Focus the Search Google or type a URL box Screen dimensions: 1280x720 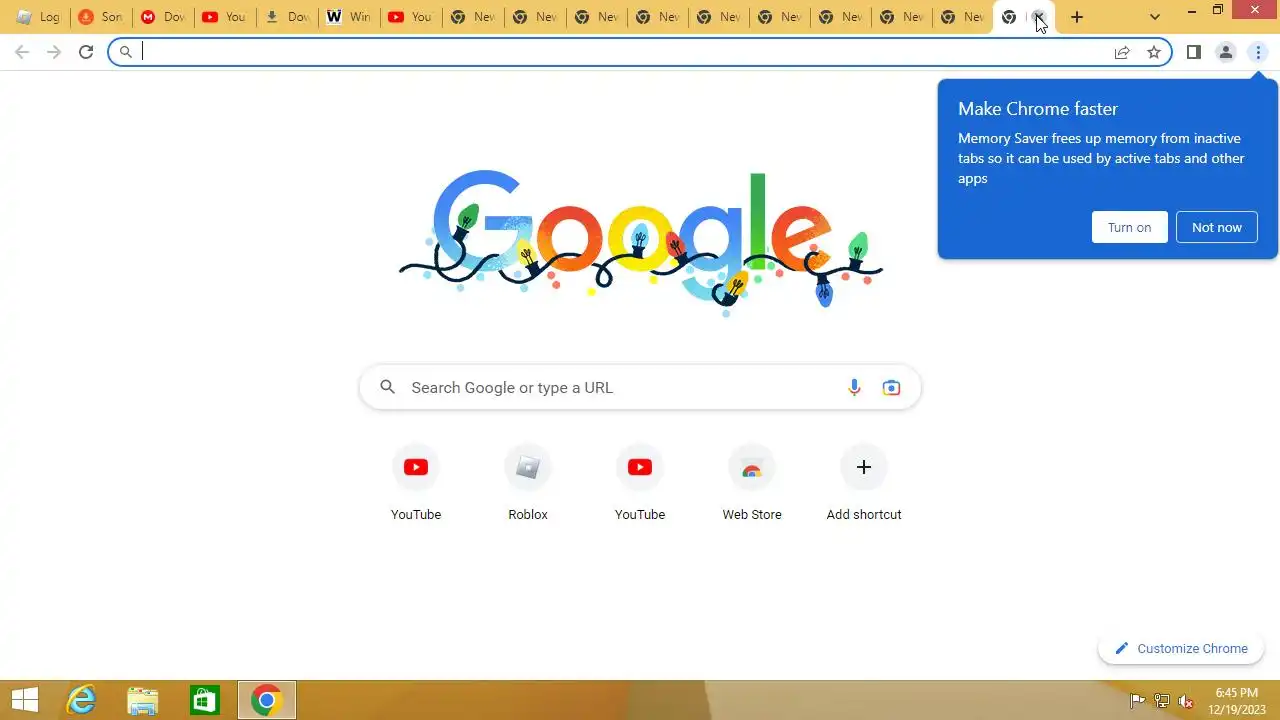coord(640,388)
